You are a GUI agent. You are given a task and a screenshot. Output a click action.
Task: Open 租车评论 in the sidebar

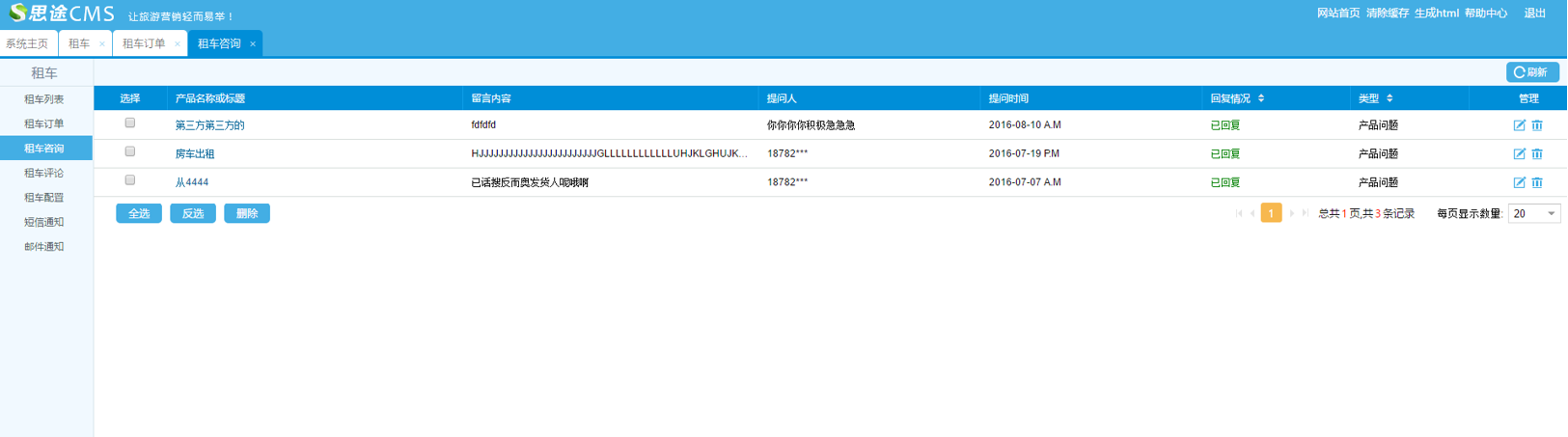44,174
